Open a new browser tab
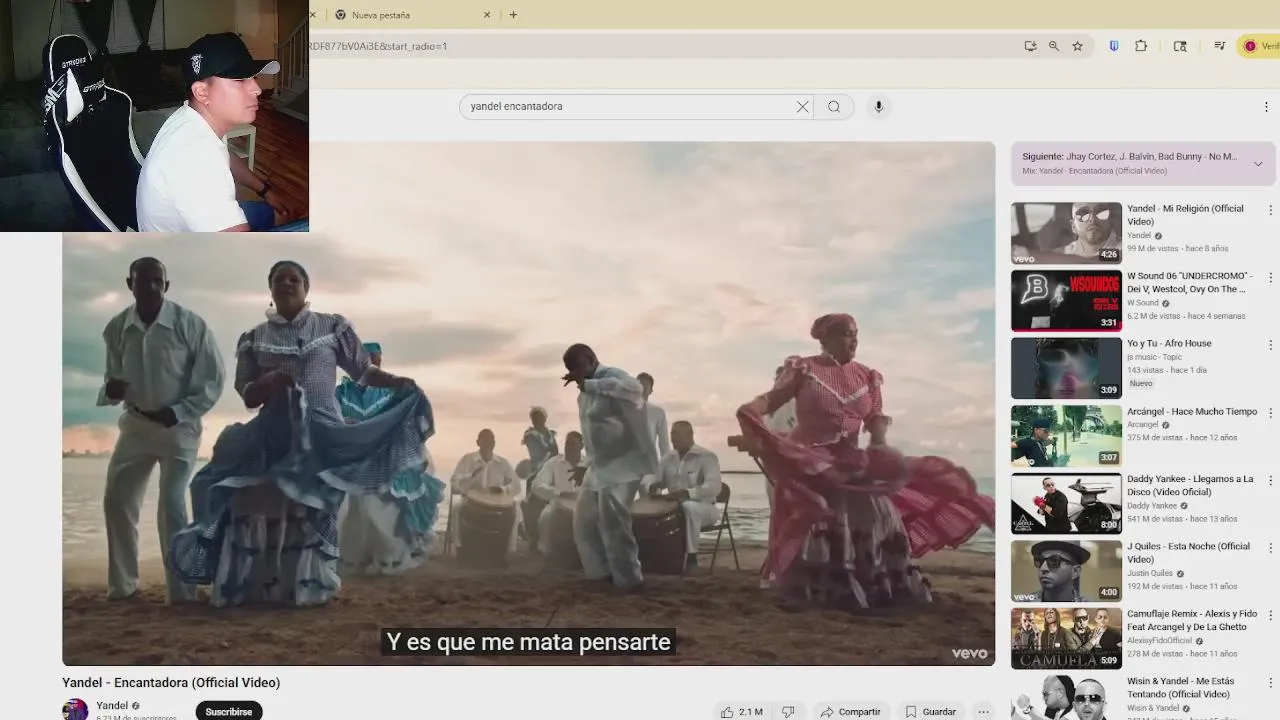Screen dimensions: 1280x720 [x=513, y=15]
